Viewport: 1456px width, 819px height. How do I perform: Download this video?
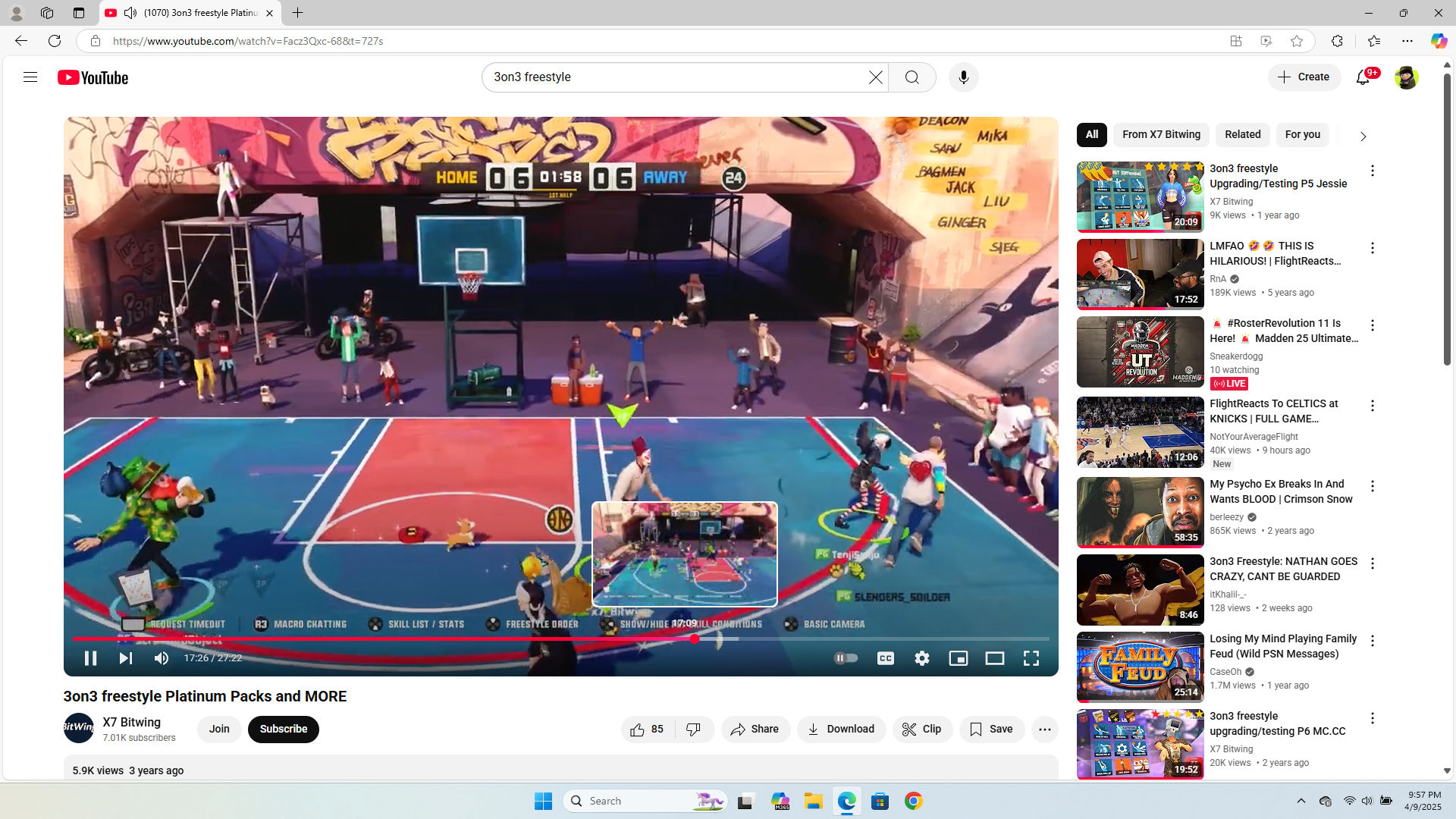click(841, 730)
